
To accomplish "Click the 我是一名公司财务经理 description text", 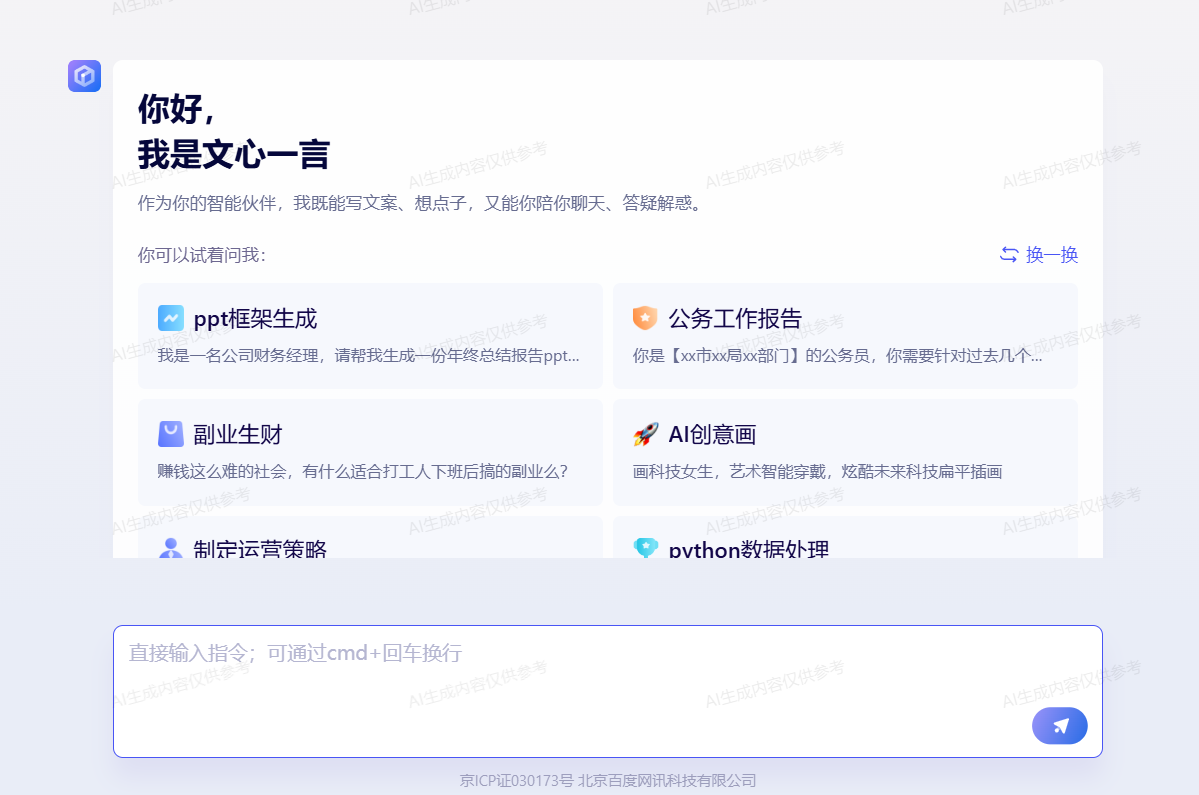I will click(369, 355).
